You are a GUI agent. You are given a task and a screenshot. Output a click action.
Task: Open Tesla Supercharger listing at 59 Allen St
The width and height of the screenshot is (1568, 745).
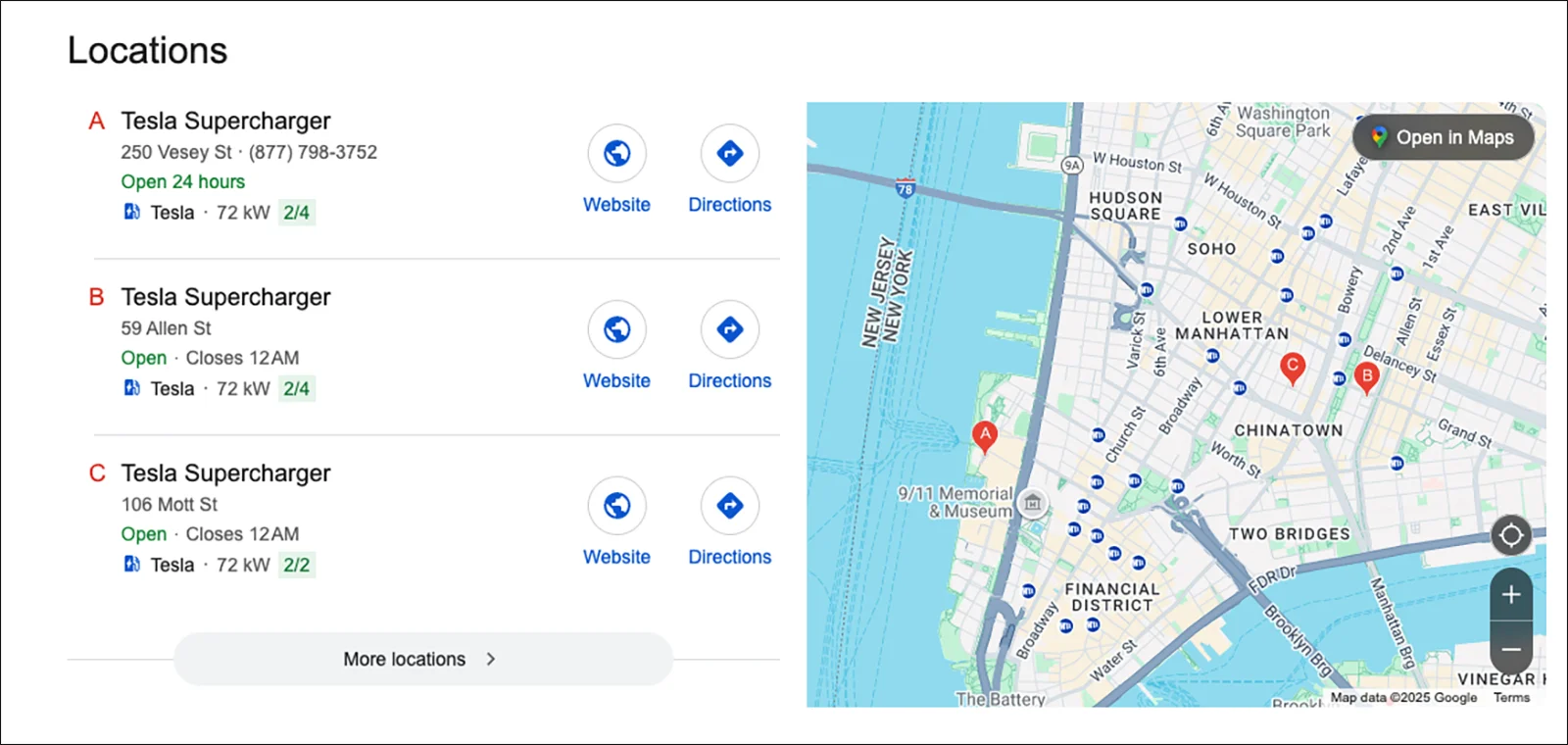point(225,297)
